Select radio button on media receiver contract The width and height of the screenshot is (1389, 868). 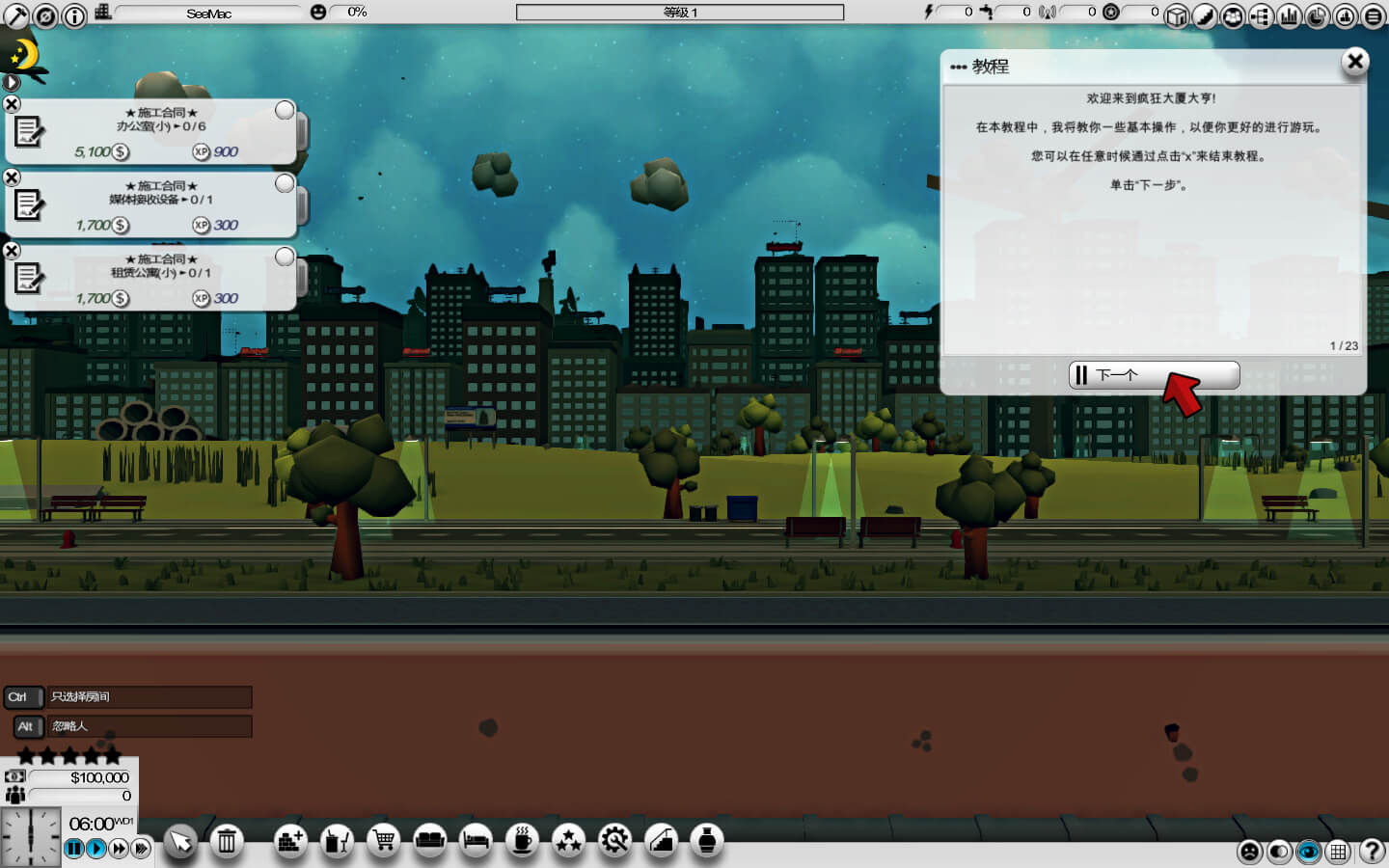pyautogui.click(x=285, y=183)
